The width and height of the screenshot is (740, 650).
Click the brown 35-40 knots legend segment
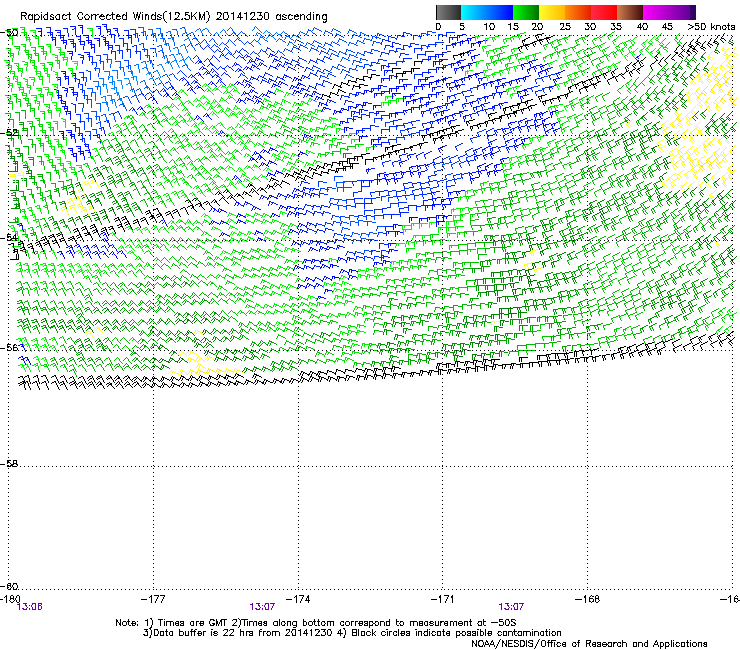point(630,12)
